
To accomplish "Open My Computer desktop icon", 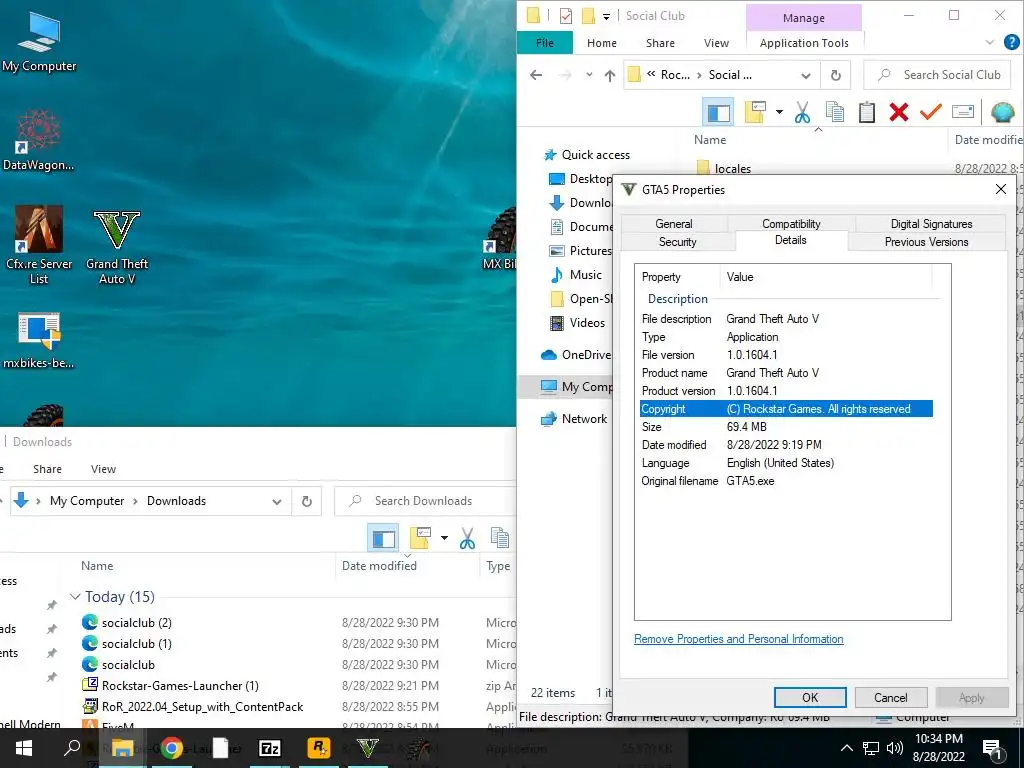I will click(39, 41).
